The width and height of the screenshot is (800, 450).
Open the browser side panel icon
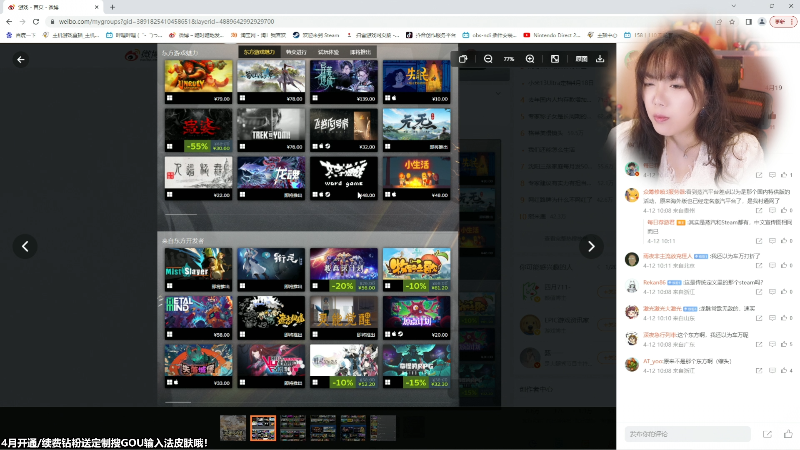click(x=748, y=21)
